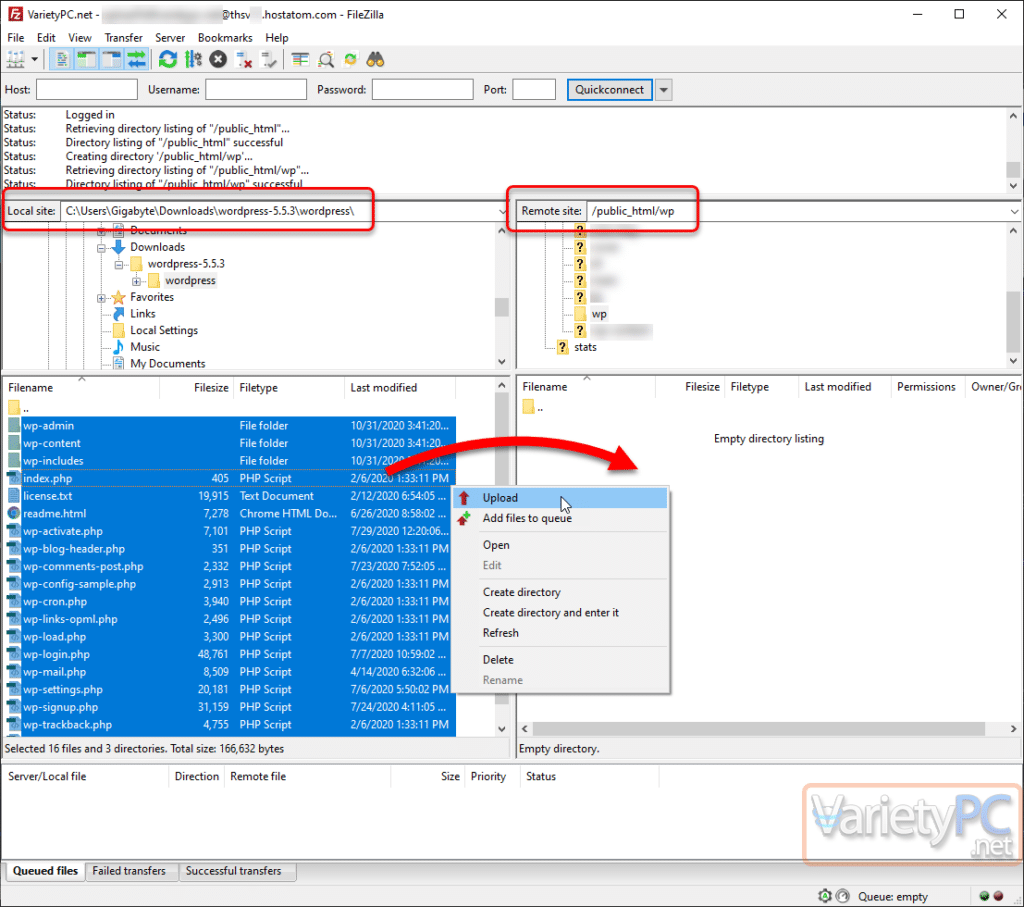Sort local files by Filesize column

[x=197, y=388]
